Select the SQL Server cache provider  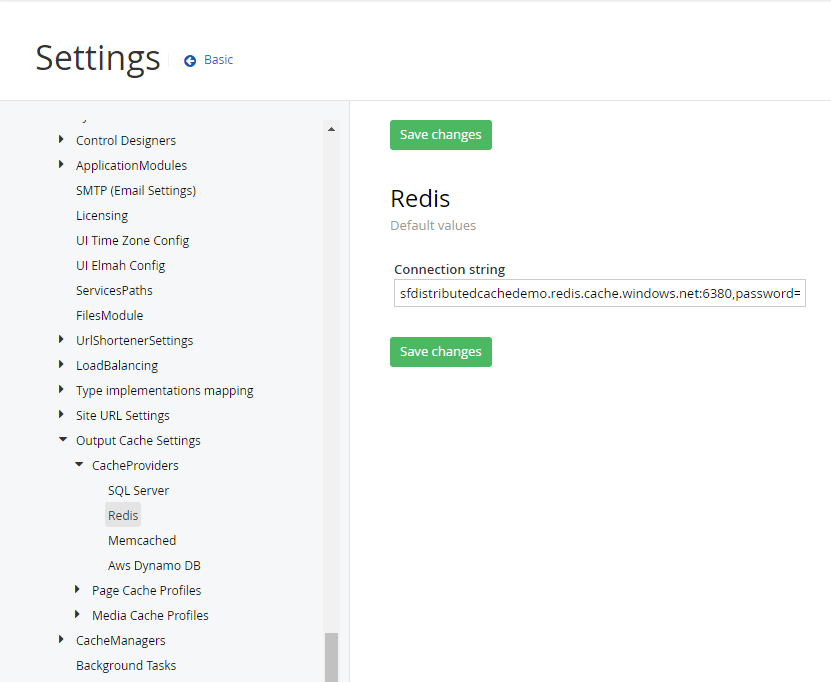pos(138,490)
